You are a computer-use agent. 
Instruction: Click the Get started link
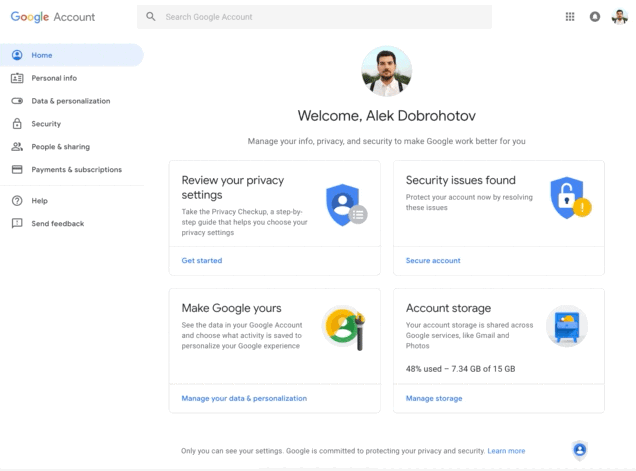[x=202, y=260]
